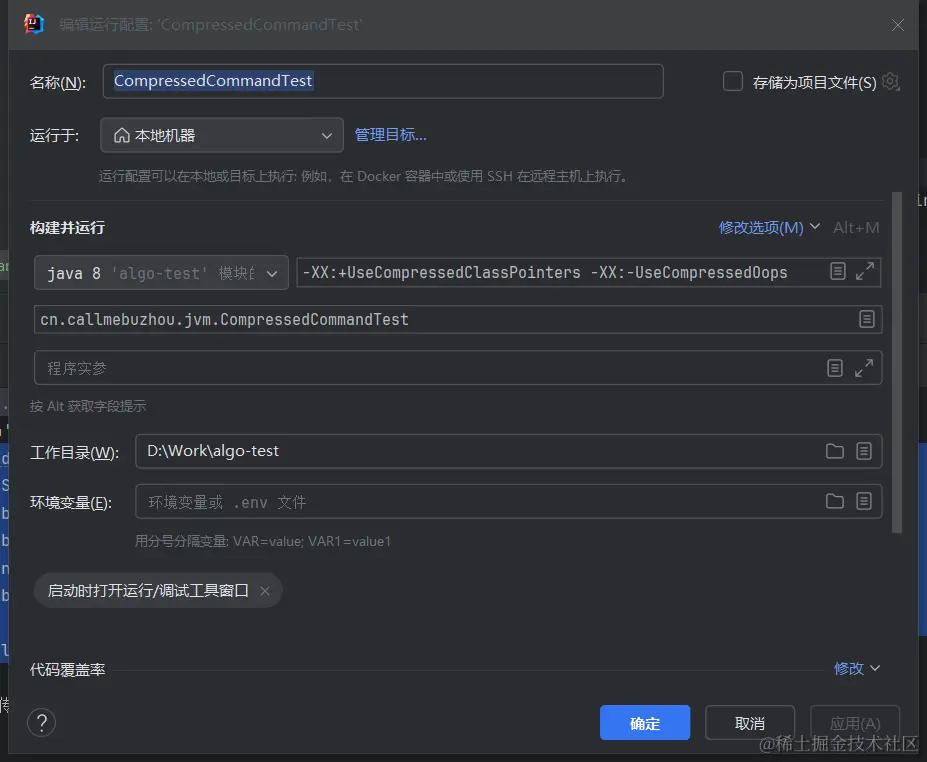Insert macros icon in the 程序实参 field

click(834, 368)
